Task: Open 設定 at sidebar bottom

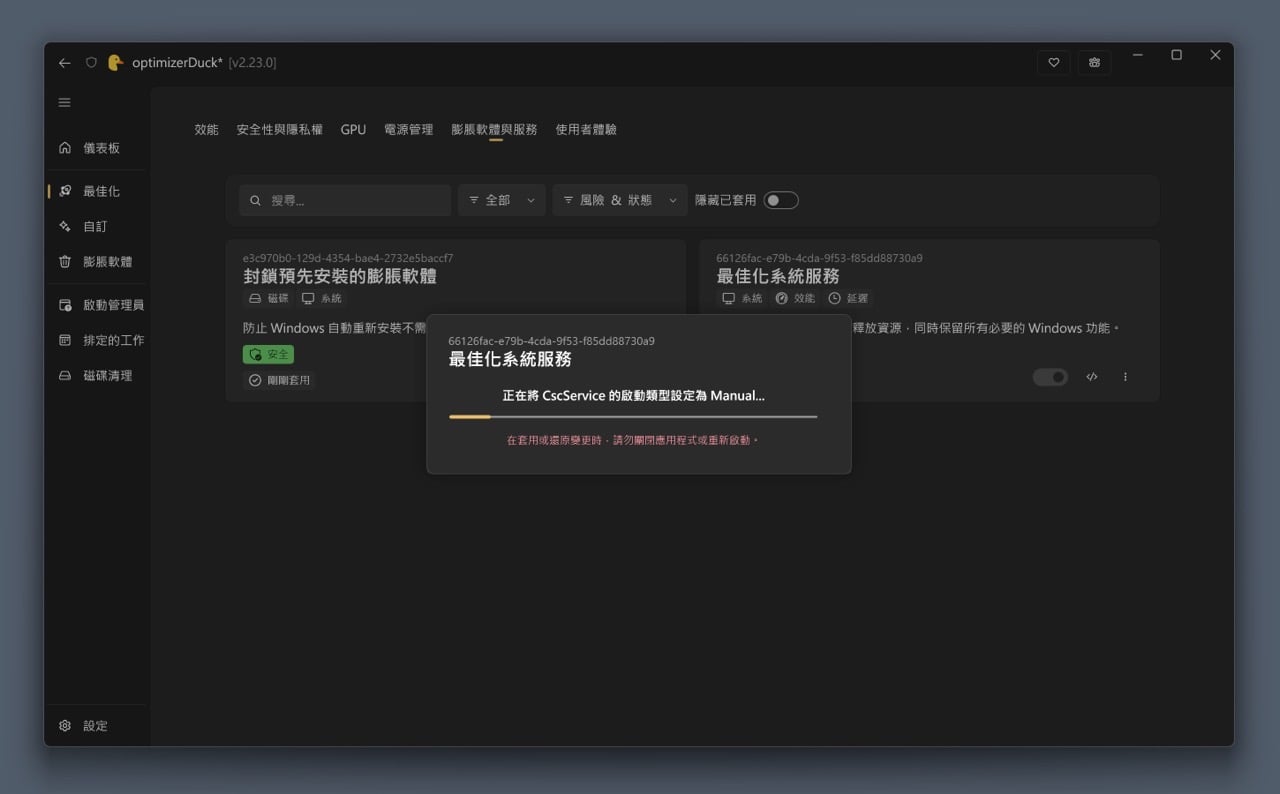Action: (x=98, y=726)
